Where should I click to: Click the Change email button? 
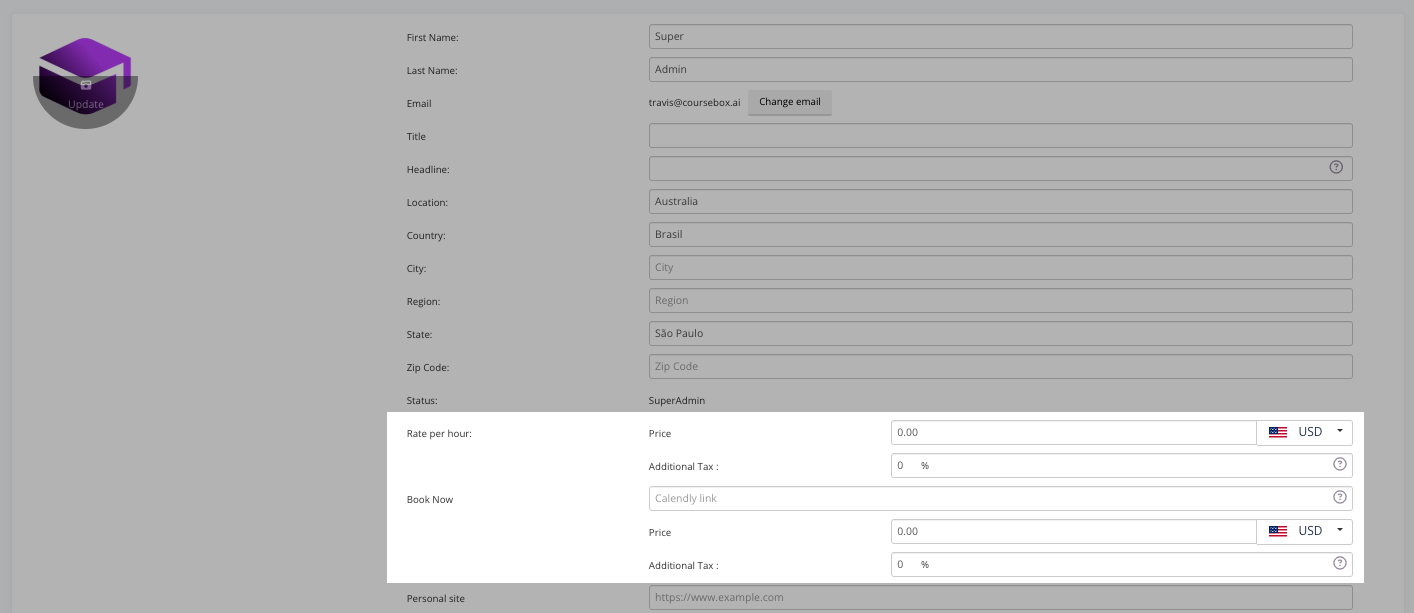[790, 102]
